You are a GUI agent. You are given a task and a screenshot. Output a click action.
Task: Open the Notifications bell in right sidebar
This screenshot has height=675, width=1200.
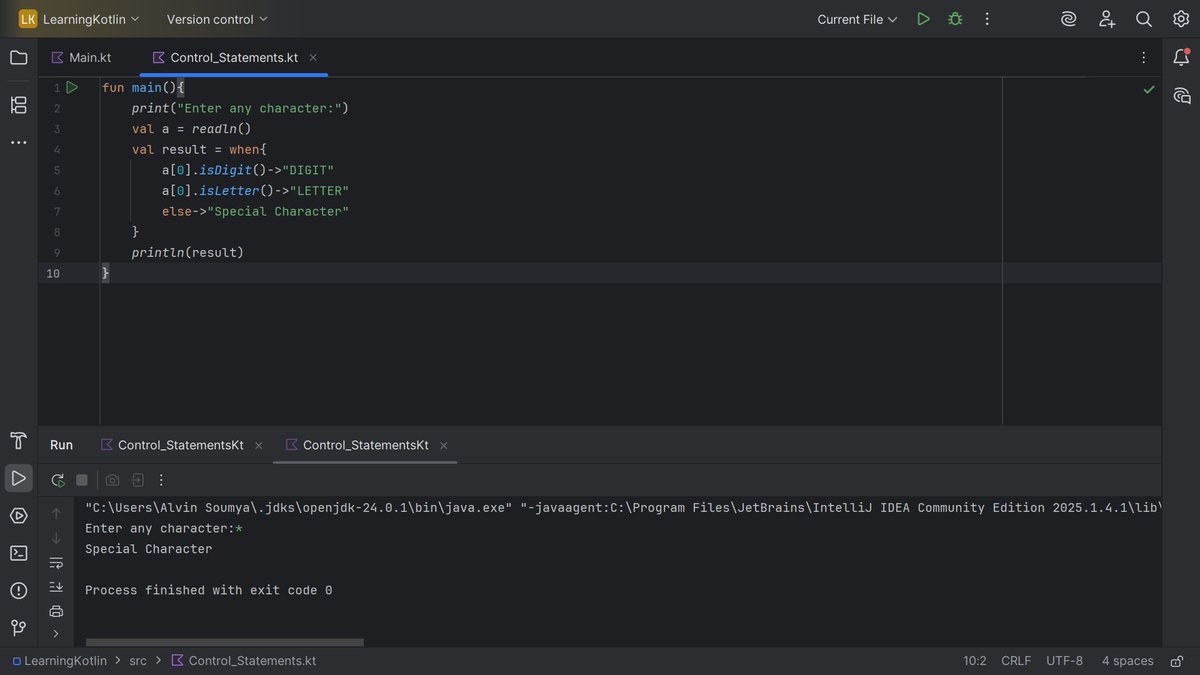click(x=1181, y=58)
